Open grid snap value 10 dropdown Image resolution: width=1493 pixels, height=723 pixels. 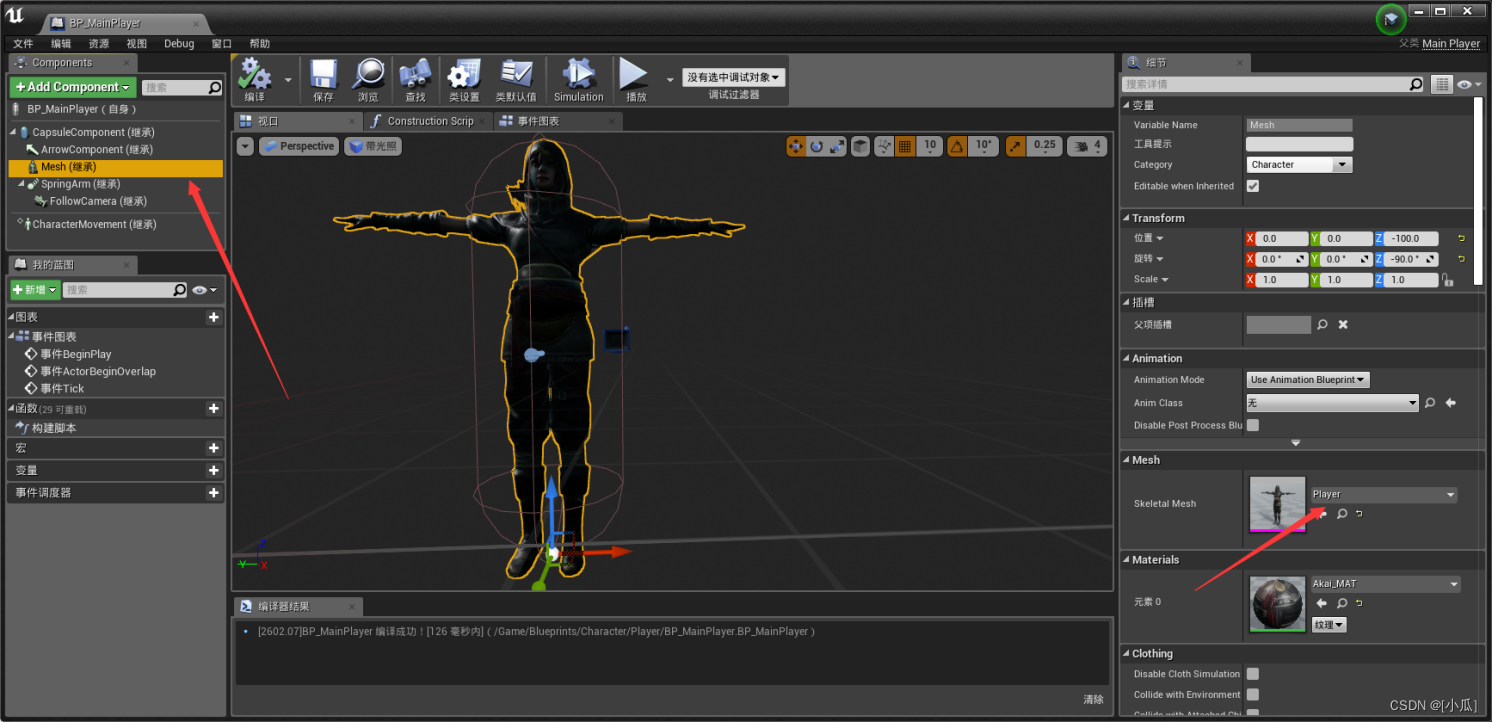pyautogui.click(x=930, y=146)
